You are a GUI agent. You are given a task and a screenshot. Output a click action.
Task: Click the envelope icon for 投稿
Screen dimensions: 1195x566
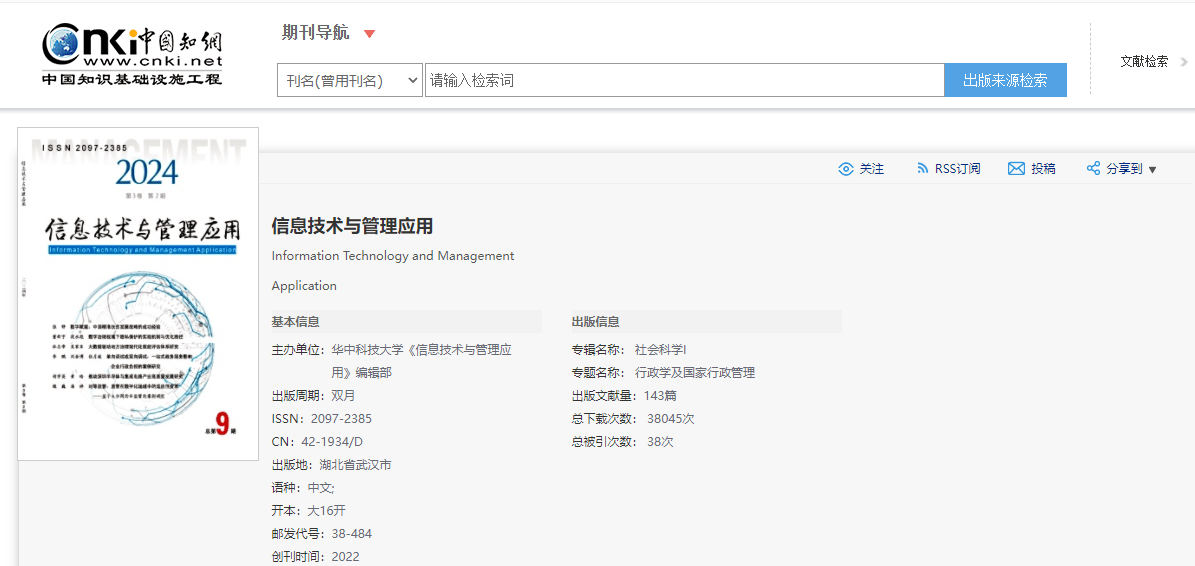[1016, 169]
